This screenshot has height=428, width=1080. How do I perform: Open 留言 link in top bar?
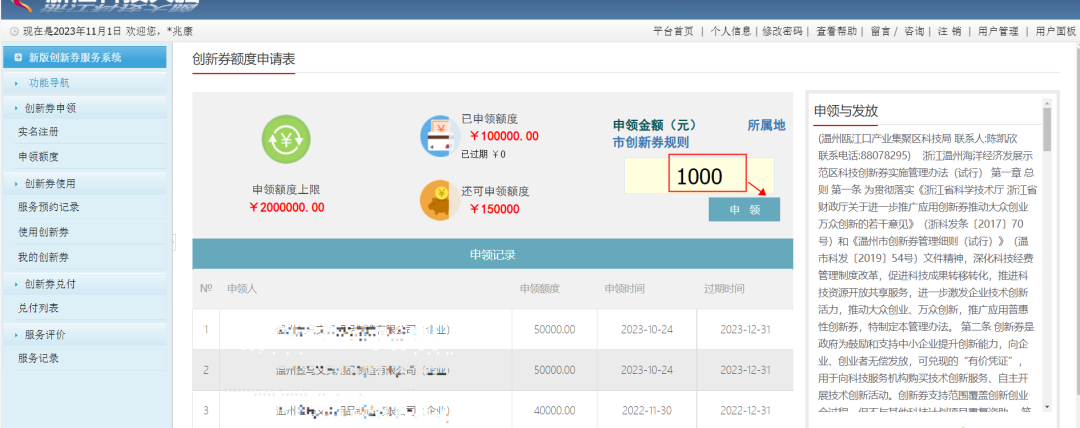click(x=880, y=31)
